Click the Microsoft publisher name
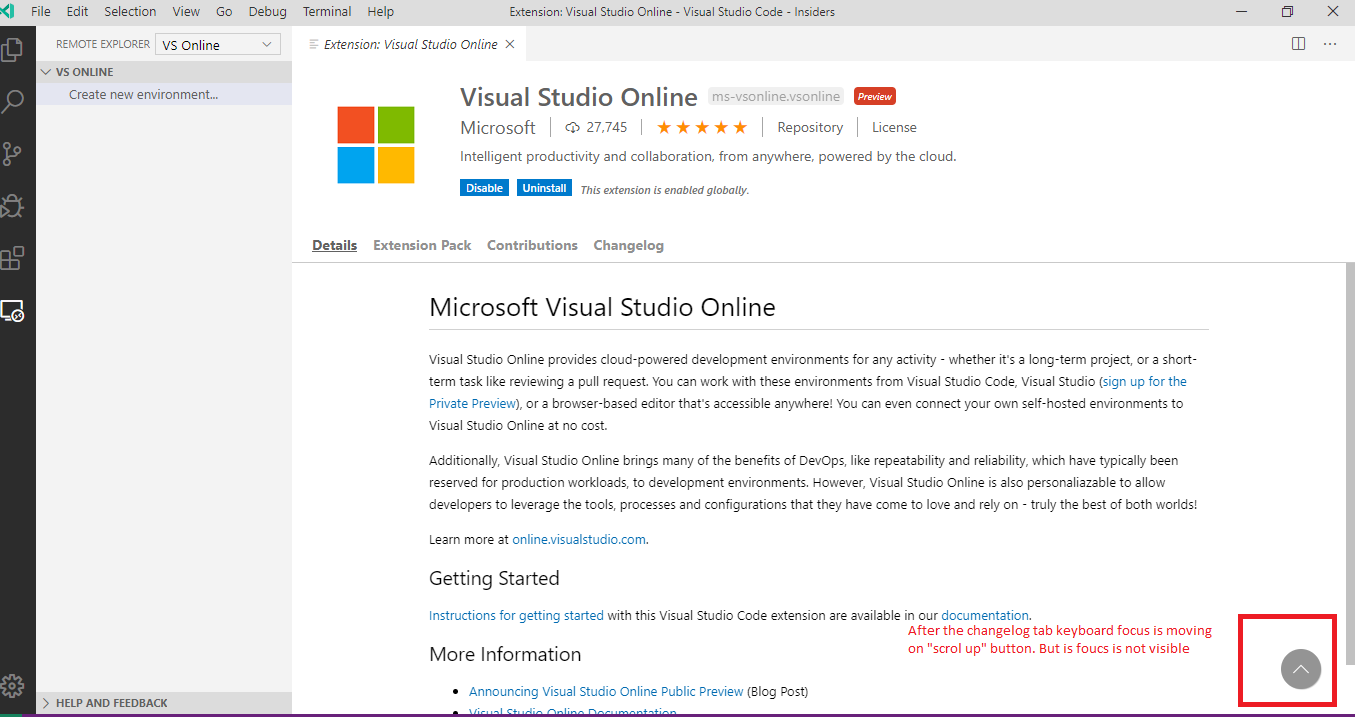 point(498,128)
